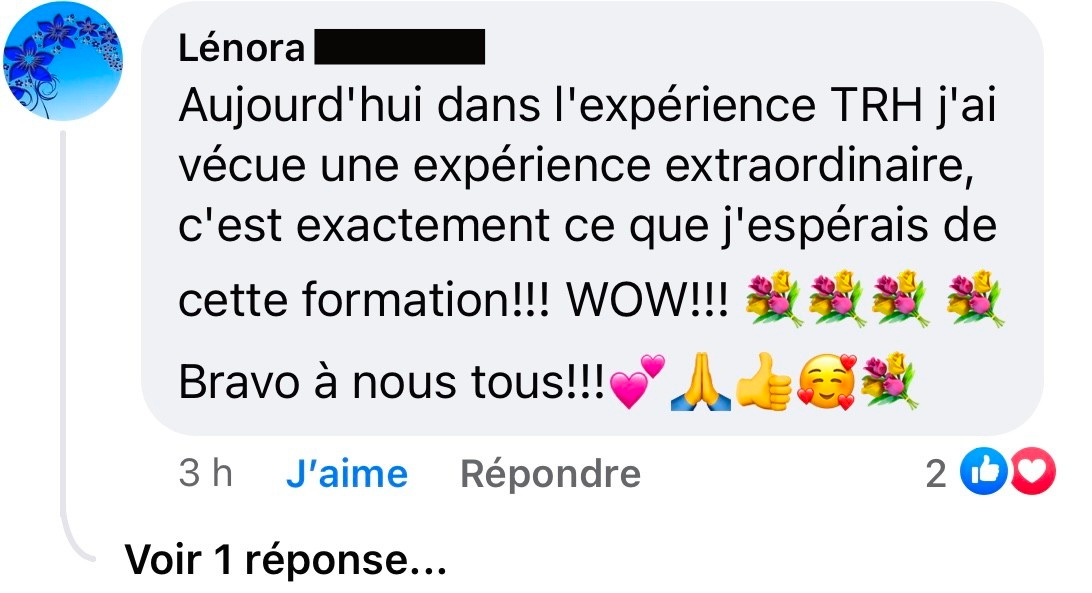
Task: Click the Bravo à nous tous!!! text
Action: click(392, 383)
